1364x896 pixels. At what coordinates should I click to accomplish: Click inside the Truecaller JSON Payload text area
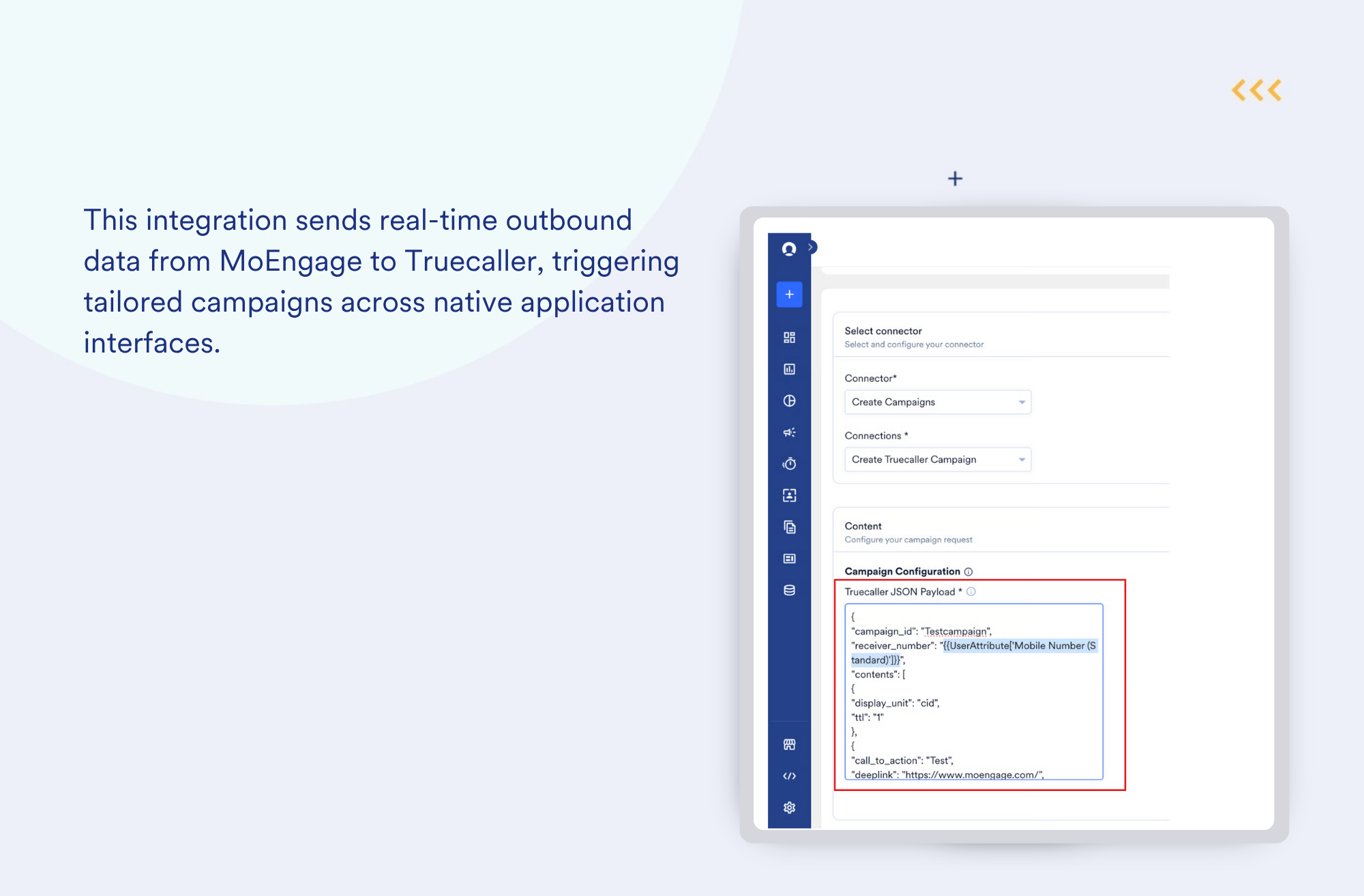coord(974,691)
